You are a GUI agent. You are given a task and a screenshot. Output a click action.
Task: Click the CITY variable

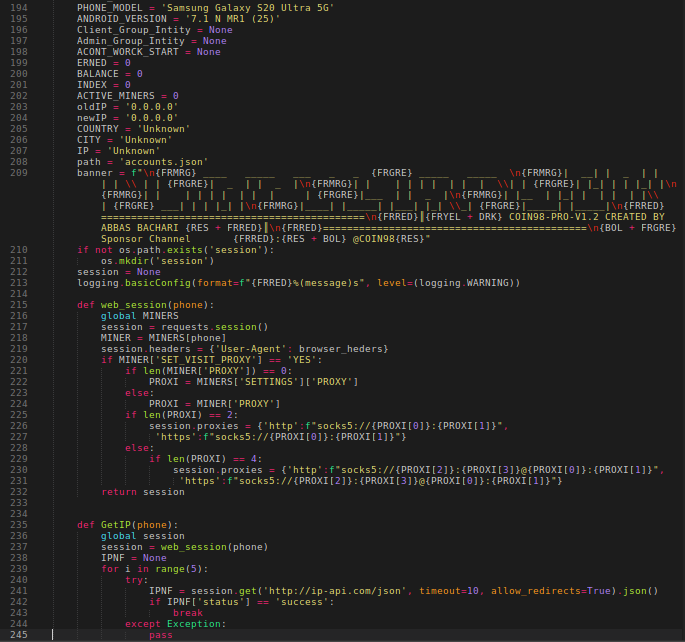coord(89,140)
